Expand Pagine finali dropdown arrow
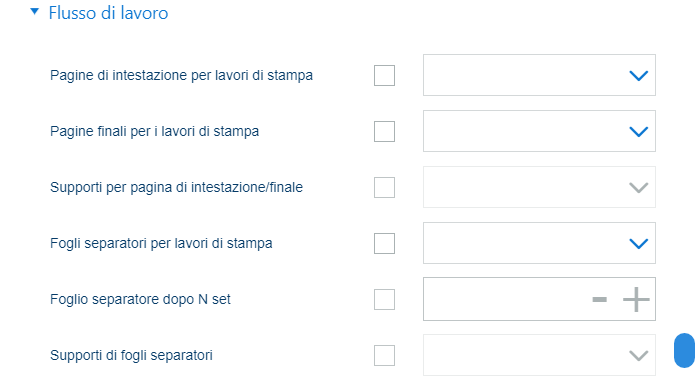Viewport: 697px width, 382px height. pyautogui.click(x=638, y=132)
